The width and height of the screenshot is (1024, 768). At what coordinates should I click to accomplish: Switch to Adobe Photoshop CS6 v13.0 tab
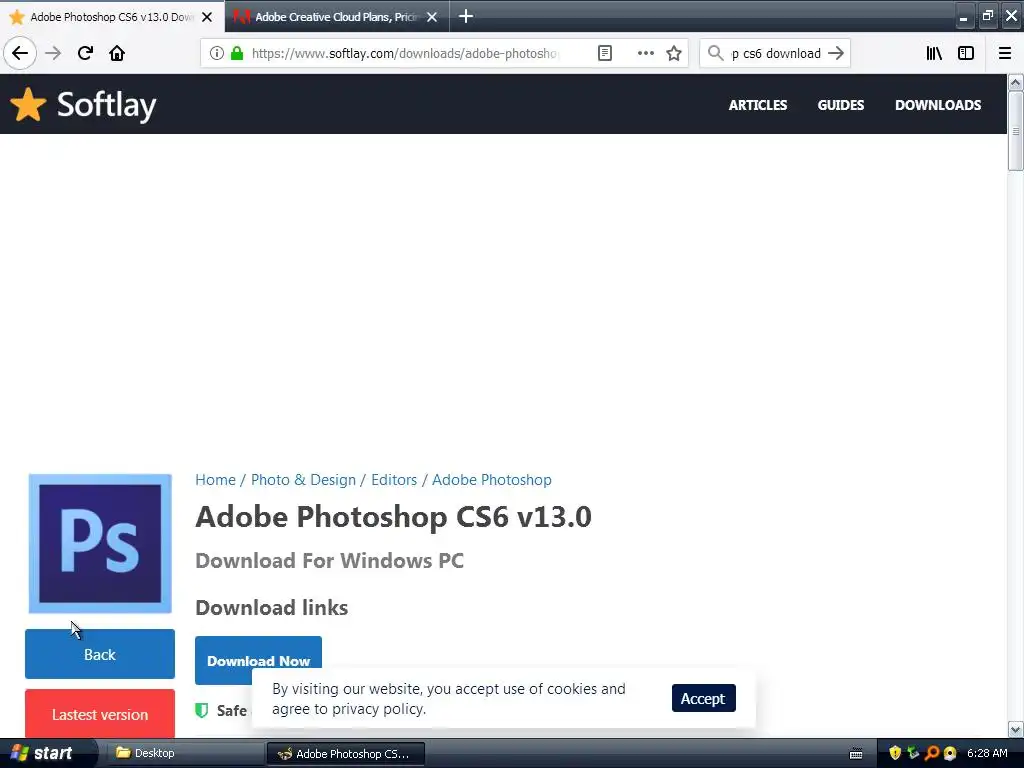(x=112, y=17)
